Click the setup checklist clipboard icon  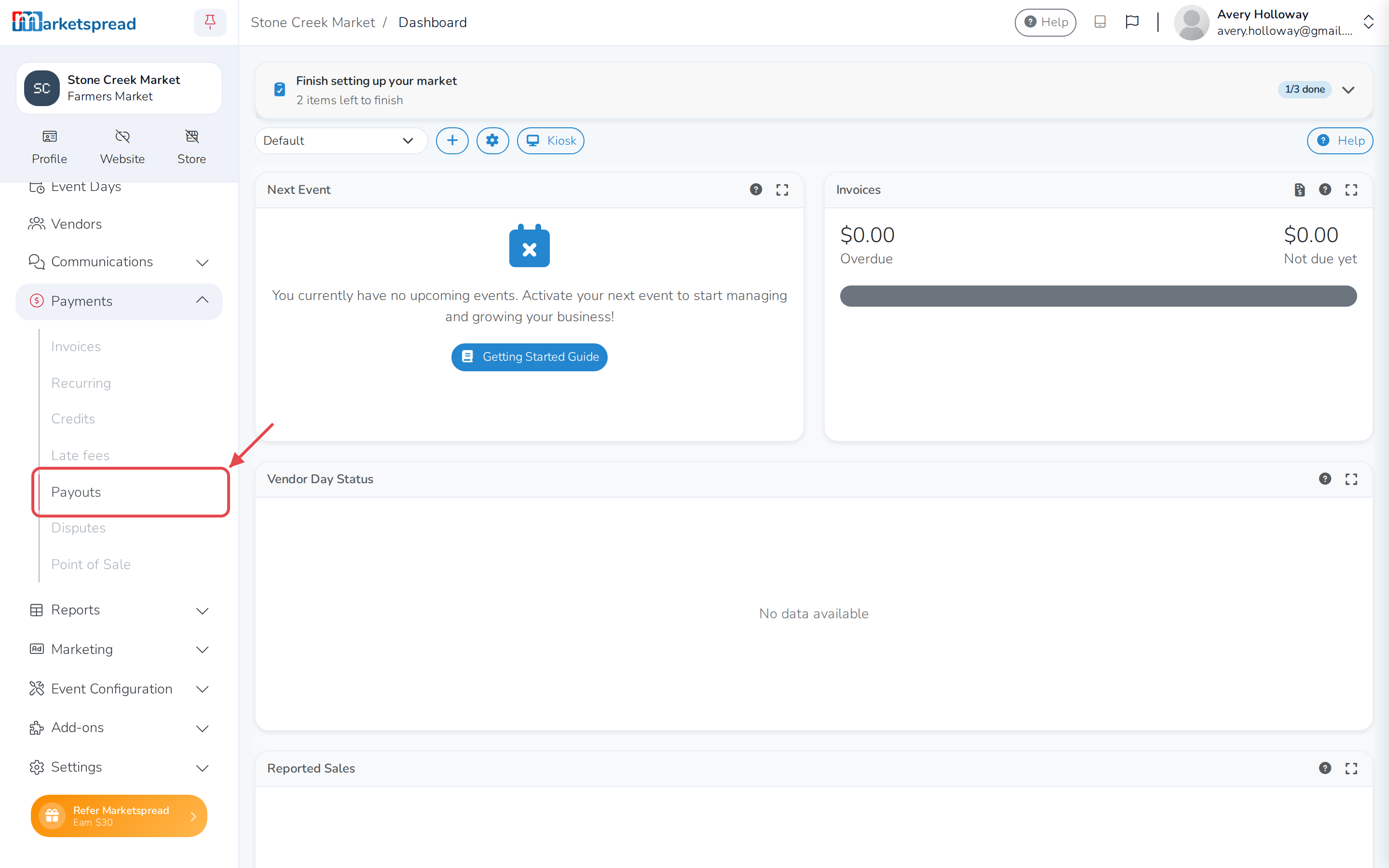[x=280, y=90]
